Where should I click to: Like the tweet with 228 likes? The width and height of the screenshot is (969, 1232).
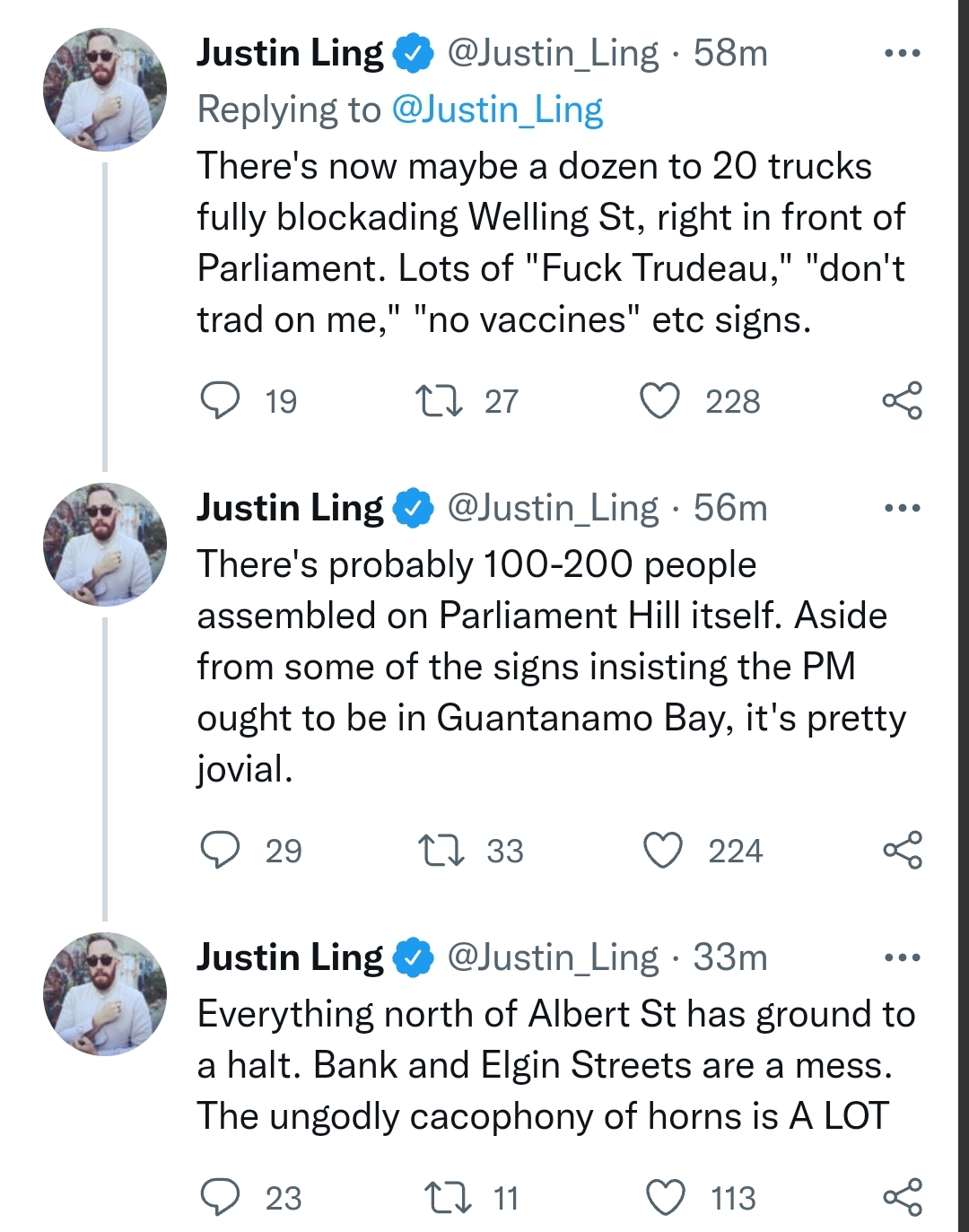[x=659, y=400]
